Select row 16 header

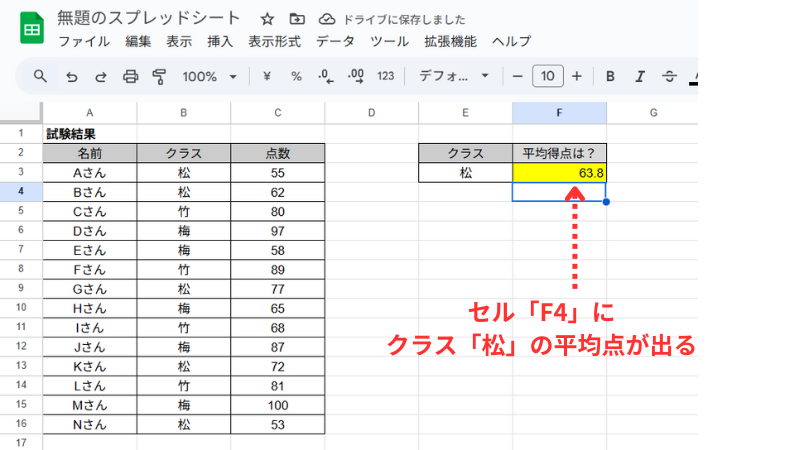(21, 424)
